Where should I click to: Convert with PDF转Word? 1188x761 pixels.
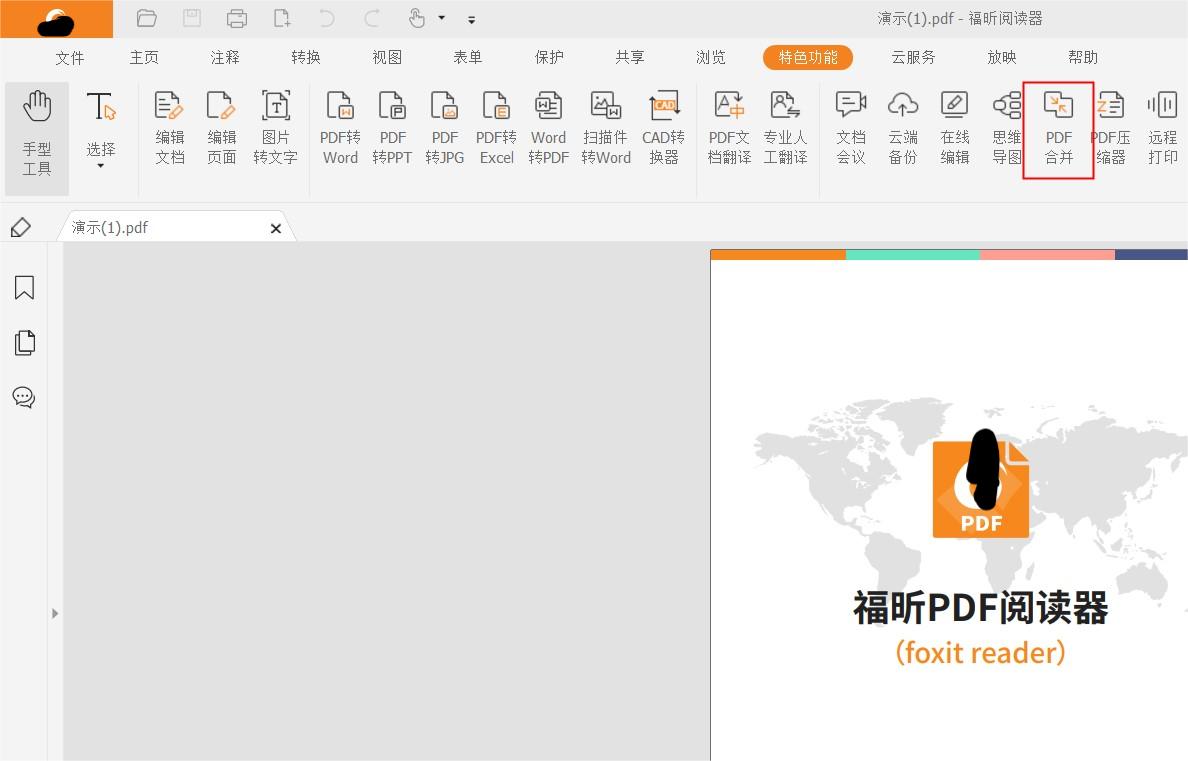[x=340, y=127]
